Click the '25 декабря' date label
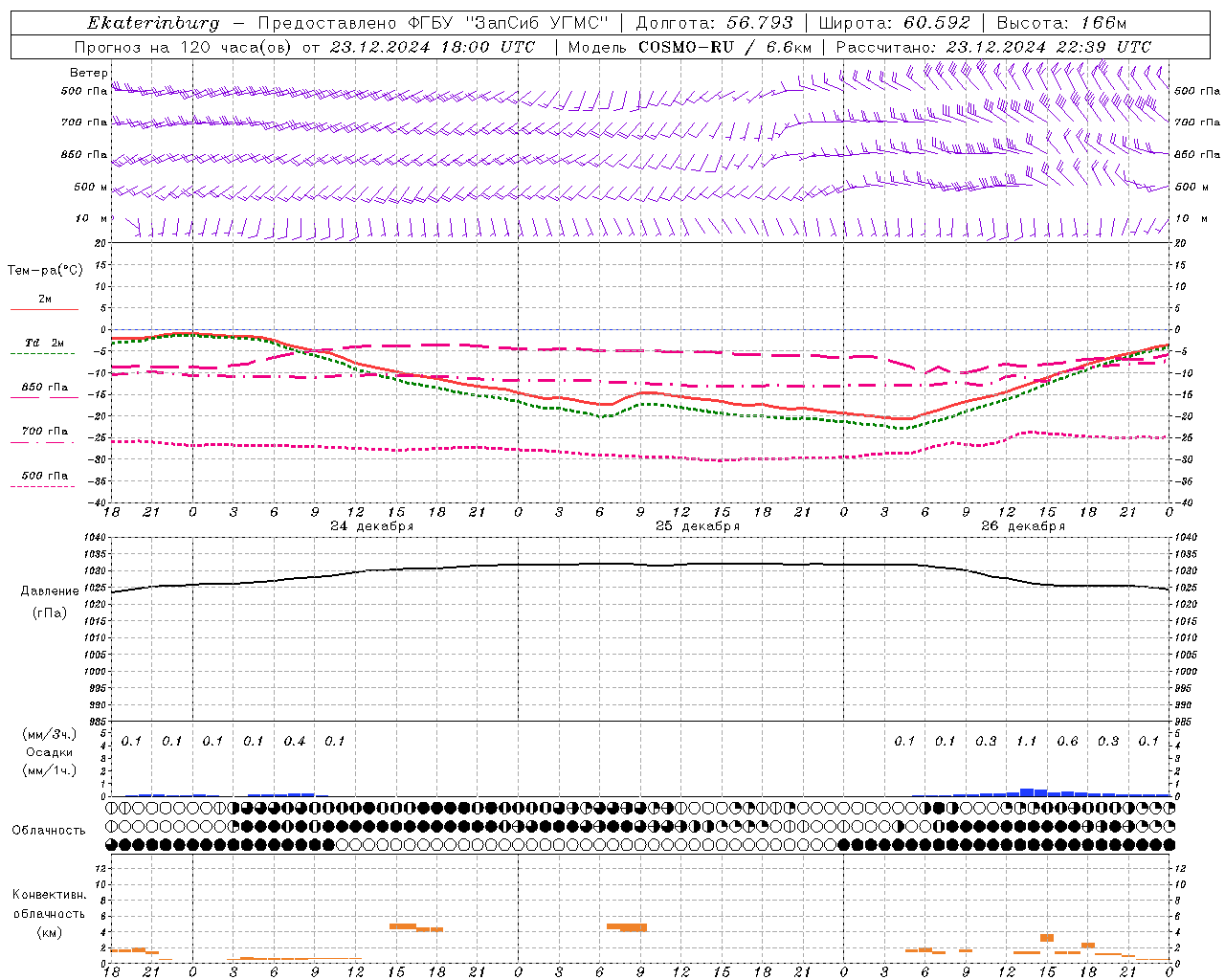The width and height of the screenshot is (1225, 980). (698, 526)
